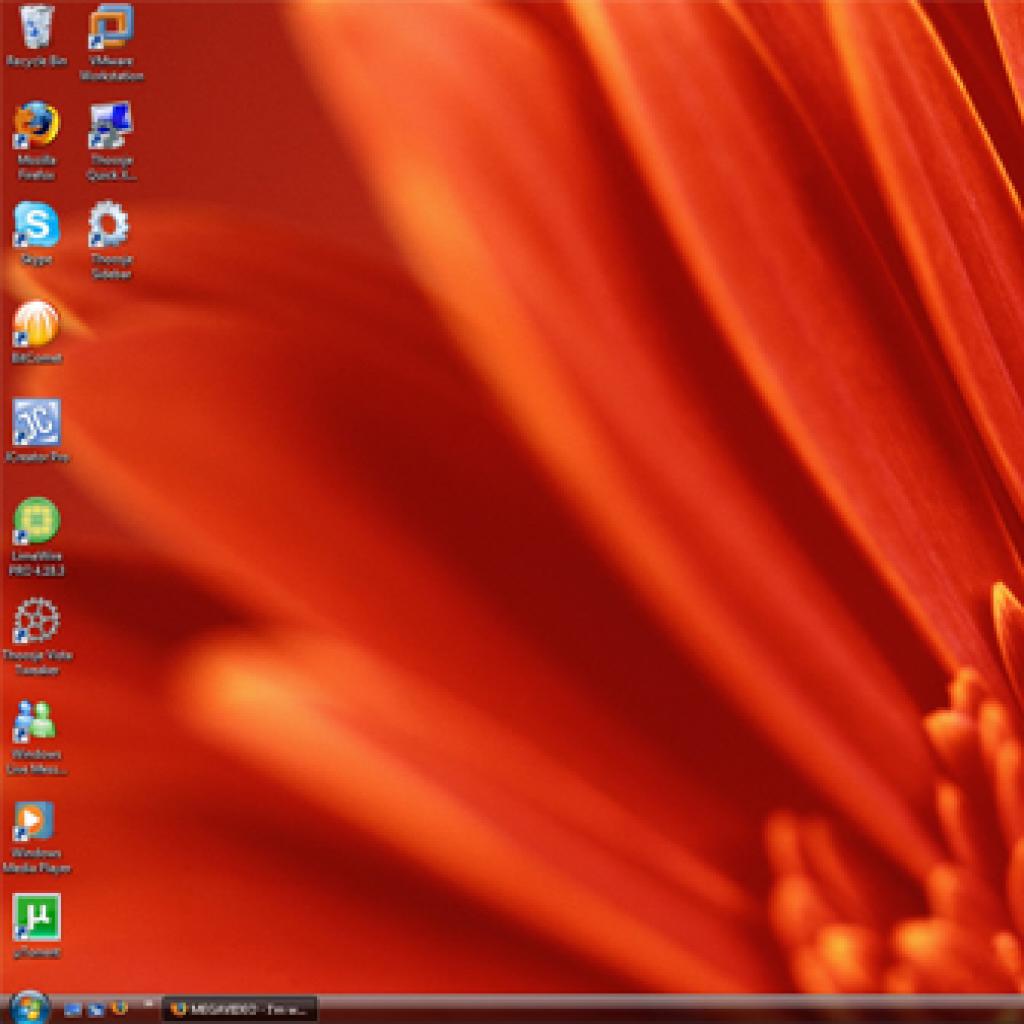Open the Recycle Bin desktop icon
Screen dimensions: 1024x1024
click(37, 35)
